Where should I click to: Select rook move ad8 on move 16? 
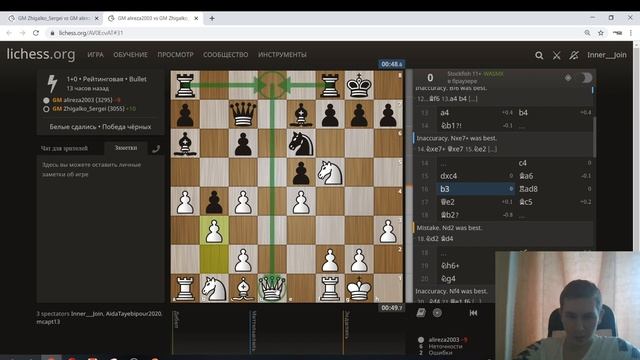554,189
